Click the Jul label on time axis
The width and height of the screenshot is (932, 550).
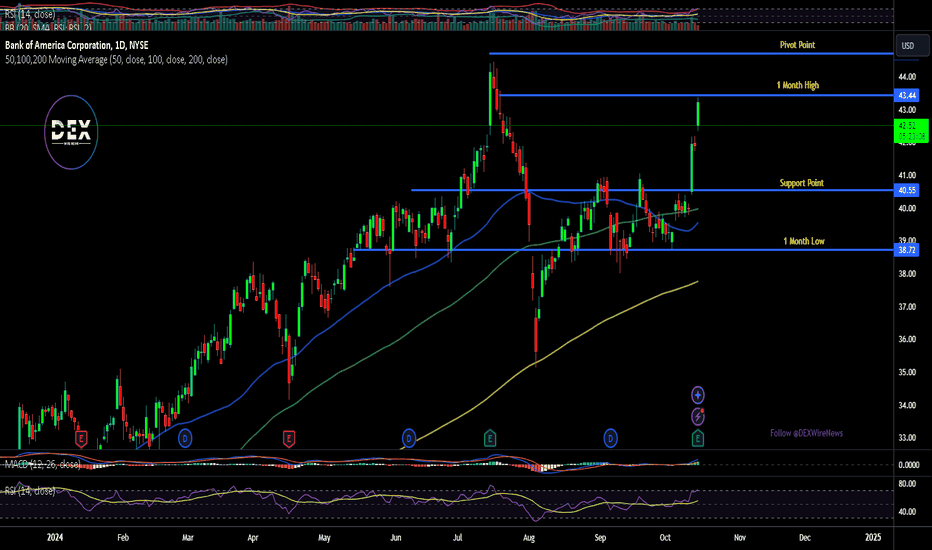458,538
